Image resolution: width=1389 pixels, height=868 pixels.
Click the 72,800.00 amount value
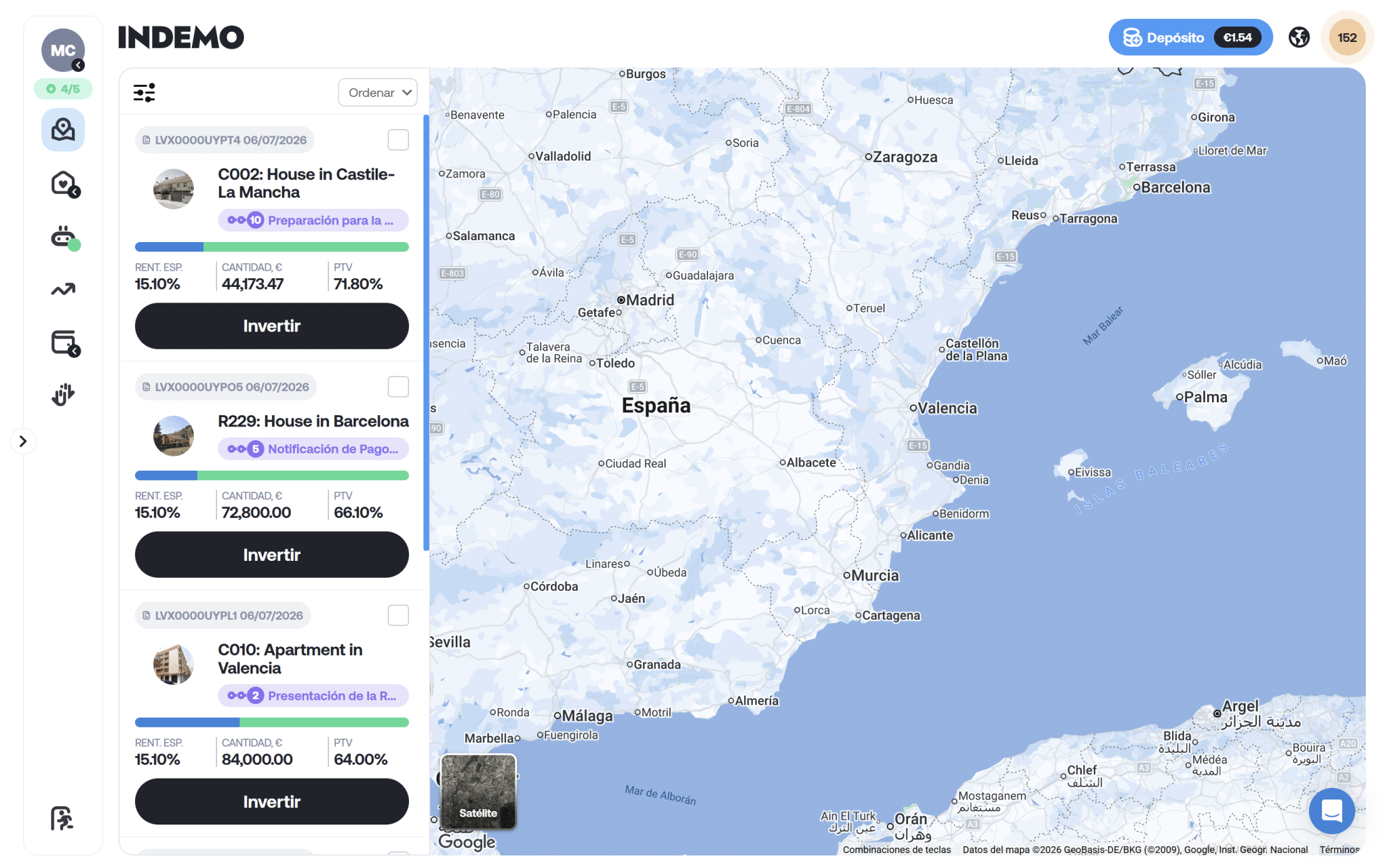pos(256,513)
